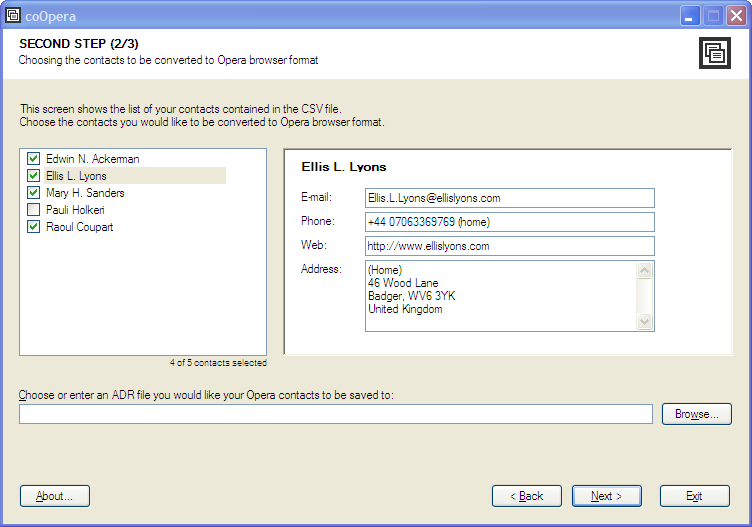The height and width of the screenshot is (527, 752).
Task: Select Pauli Holkeri in the contact list
Action: pyautogui.click(x=75, y=210)
